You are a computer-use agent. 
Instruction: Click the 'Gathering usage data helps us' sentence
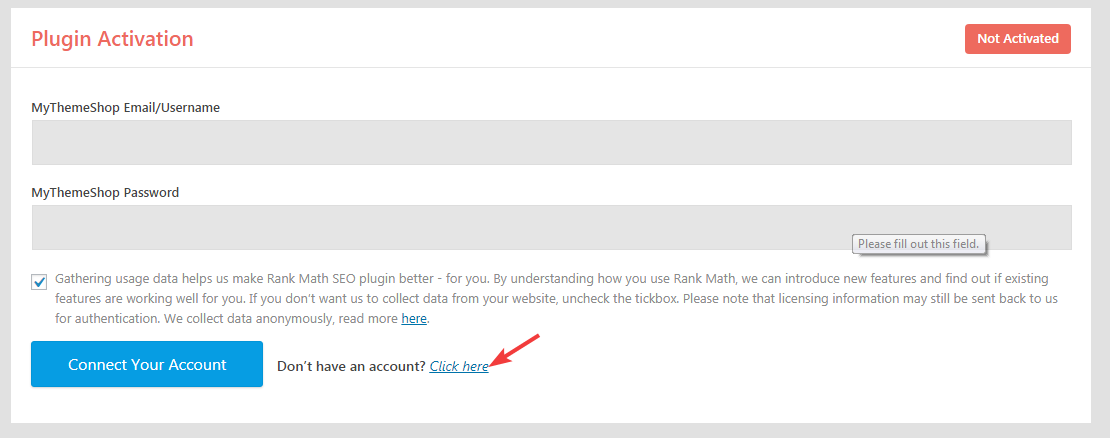pos(150,279)
